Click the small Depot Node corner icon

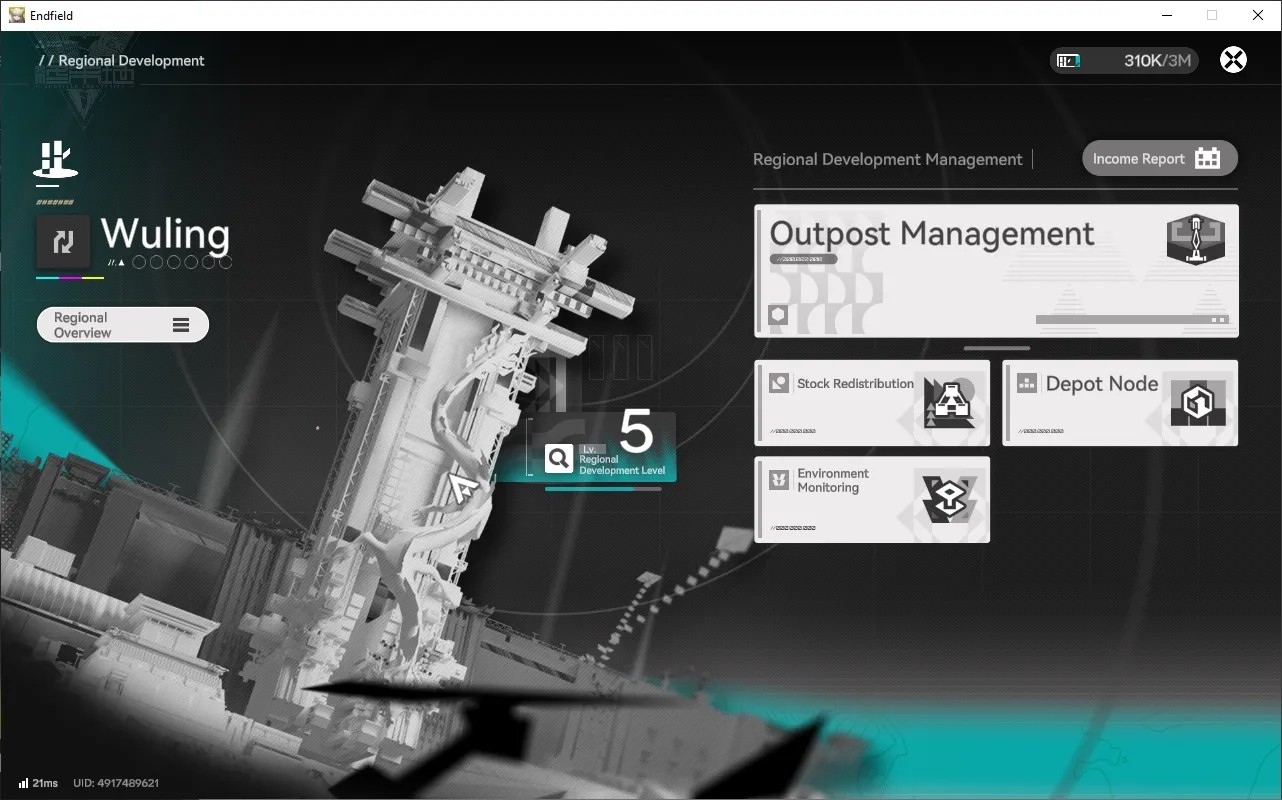[x=1027, y=383]
